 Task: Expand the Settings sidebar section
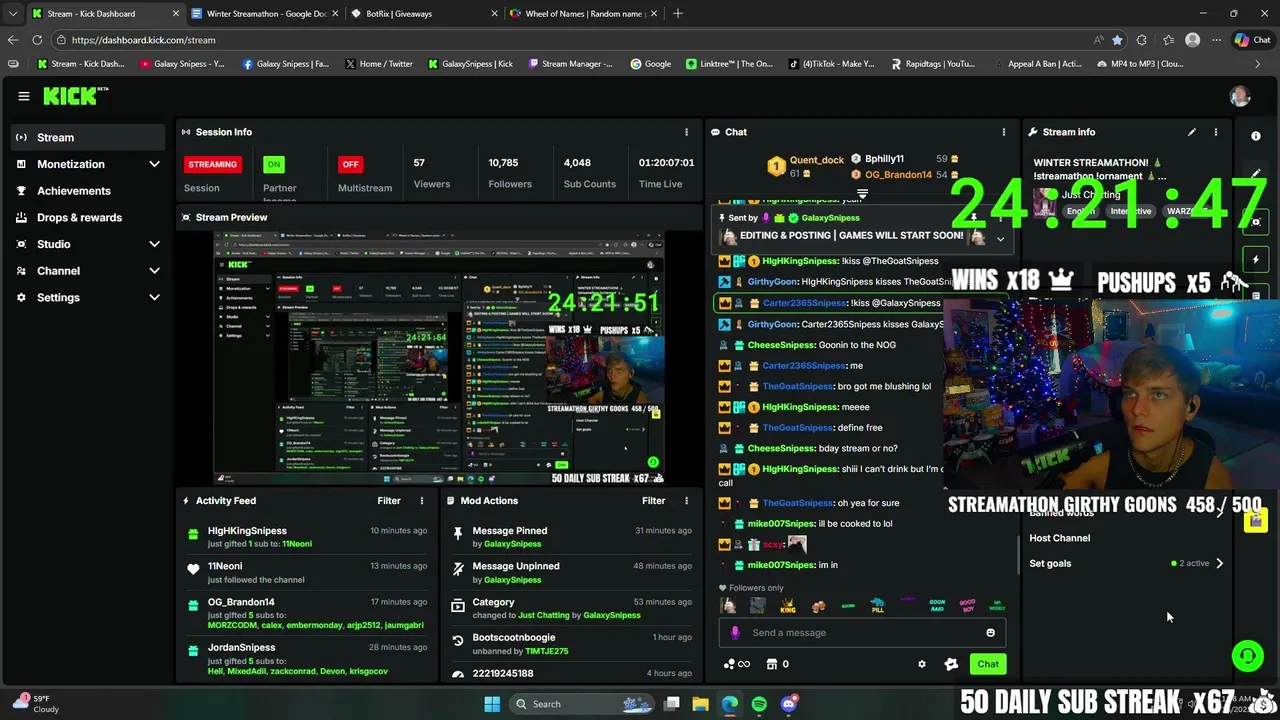(x=154, y=297)
